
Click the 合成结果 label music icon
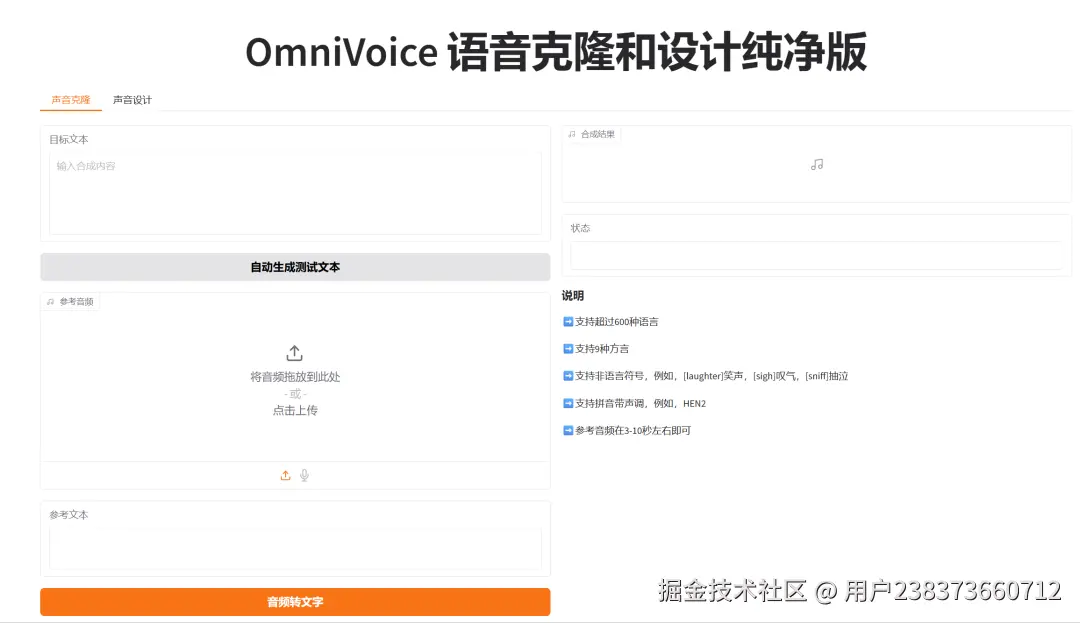click(x=572, y=134)
